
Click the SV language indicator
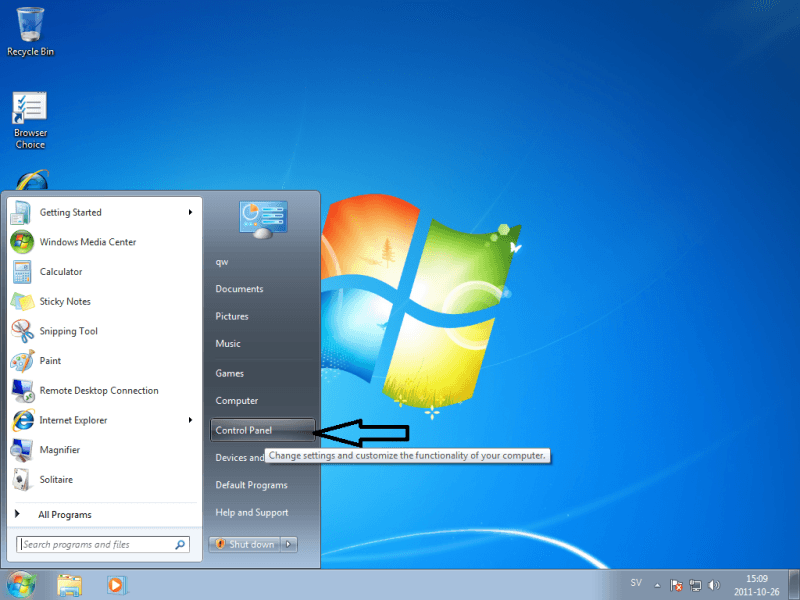(x=636, y=583)
